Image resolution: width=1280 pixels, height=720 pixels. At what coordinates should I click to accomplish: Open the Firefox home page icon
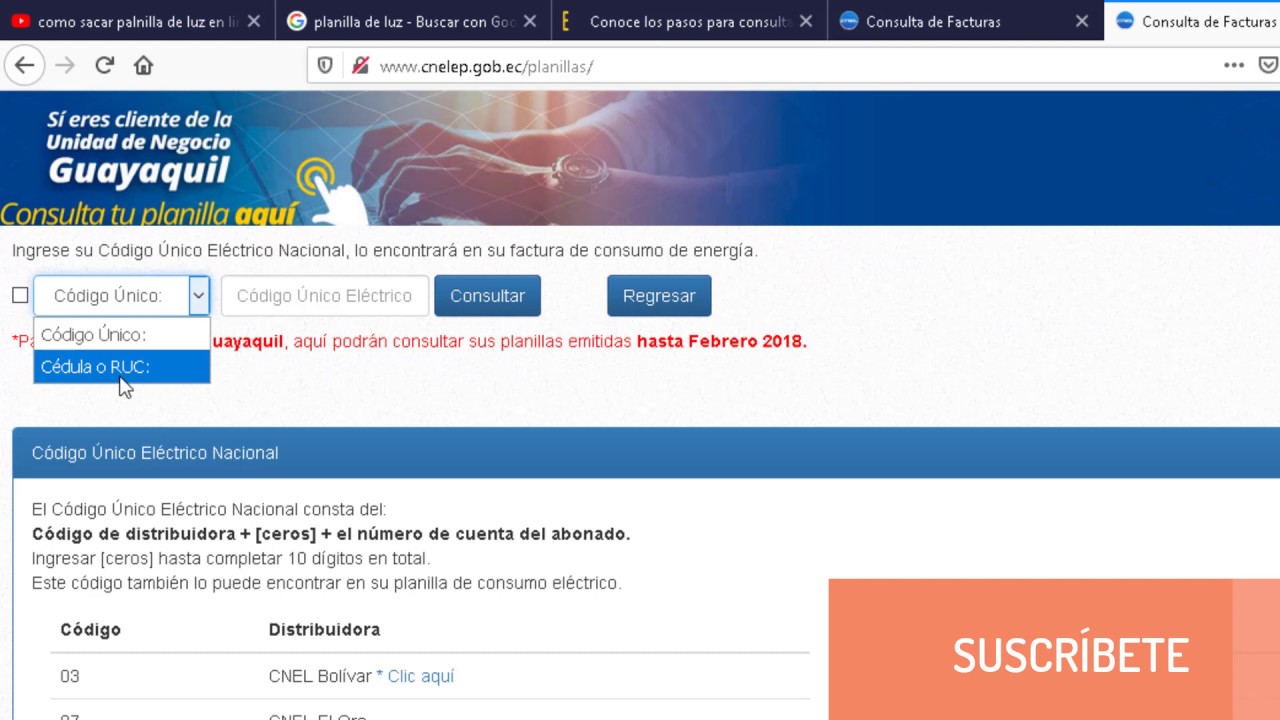(x=143, y=66)
